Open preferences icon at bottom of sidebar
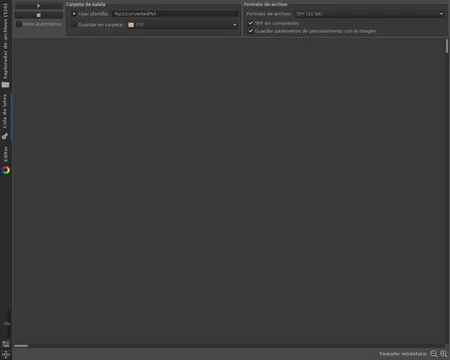The image size is (450, 360). [x=6, y=344]
